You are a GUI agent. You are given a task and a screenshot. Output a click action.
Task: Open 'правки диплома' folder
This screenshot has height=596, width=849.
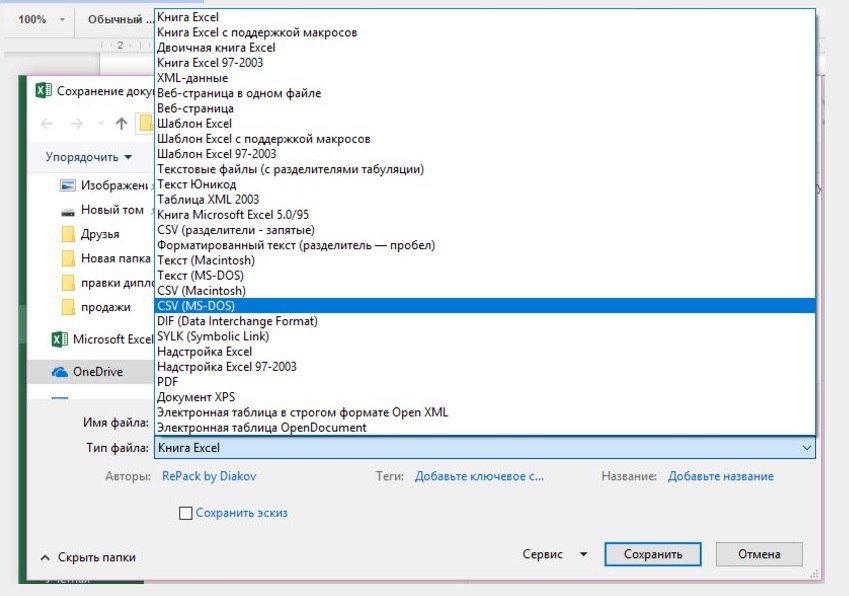pyautogui.click(x=106, y=283)
